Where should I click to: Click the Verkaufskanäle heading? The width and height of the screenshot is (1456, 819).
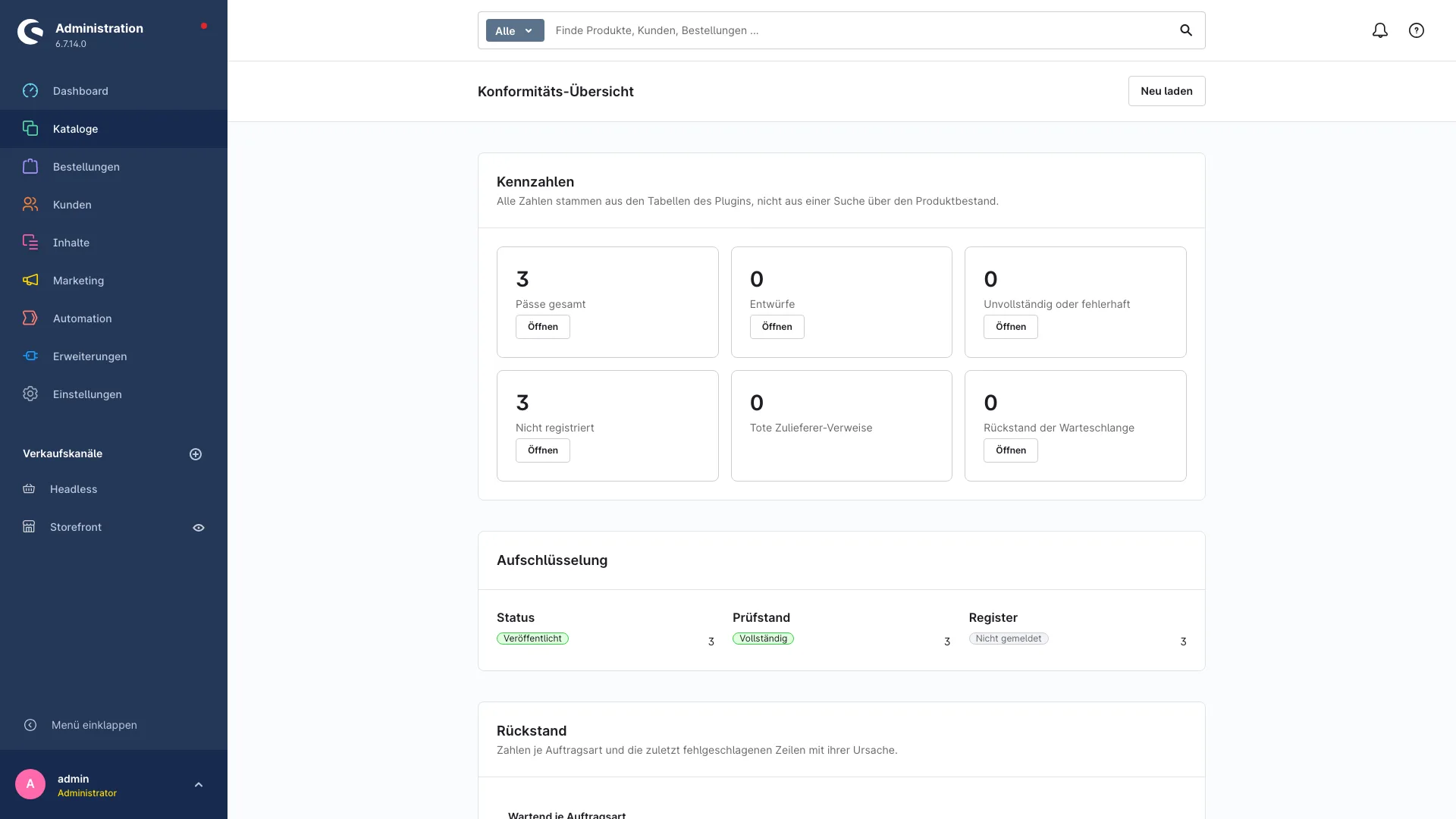pos(62,453)
